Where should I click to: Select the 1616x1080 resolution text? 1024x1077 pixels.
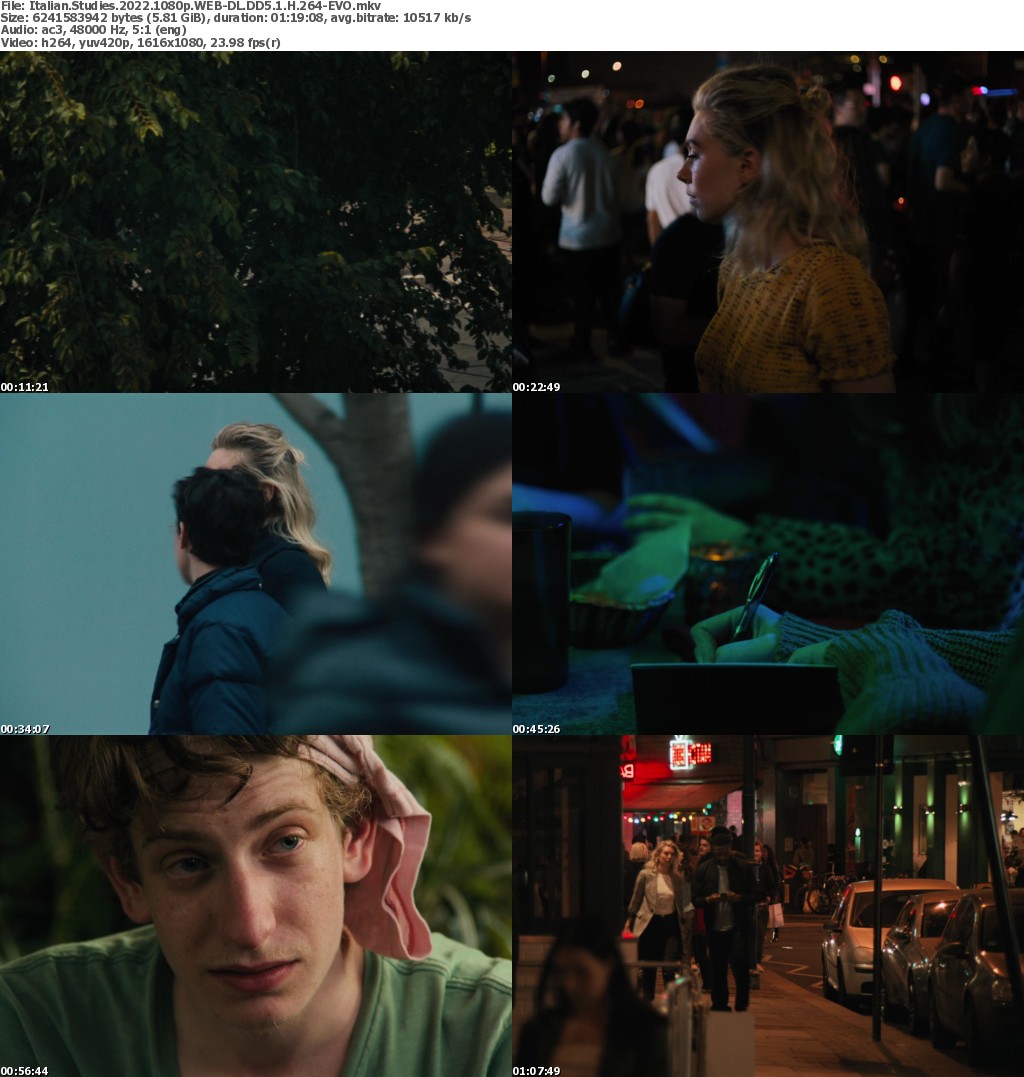click(169, 42)
